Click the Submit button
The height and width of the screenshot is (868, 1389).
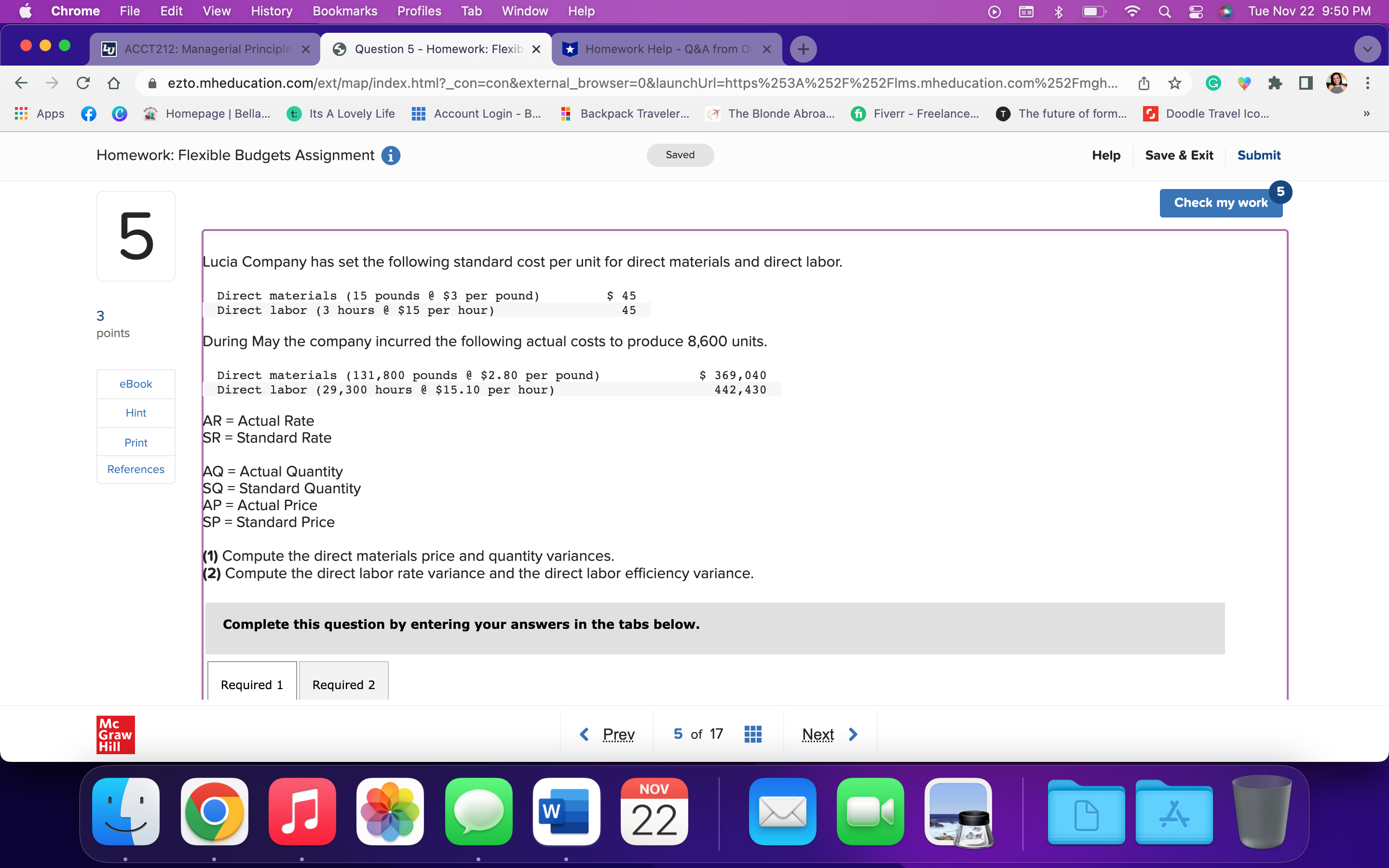(x=1259, y=155)
